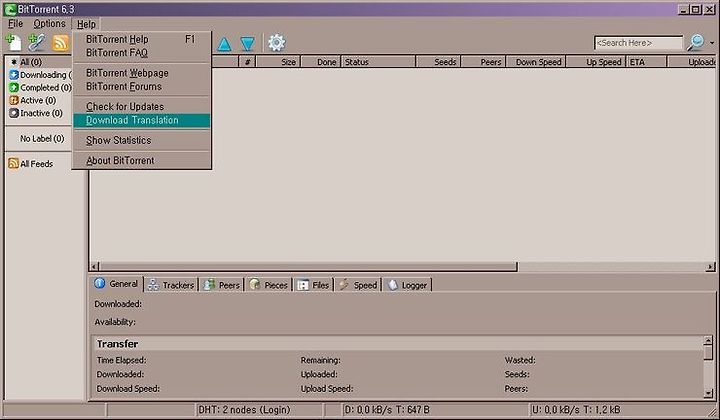Click the horizontal scrollbar right arrow
The height and width of the screenshot is (420, 720).
point(710,267)
